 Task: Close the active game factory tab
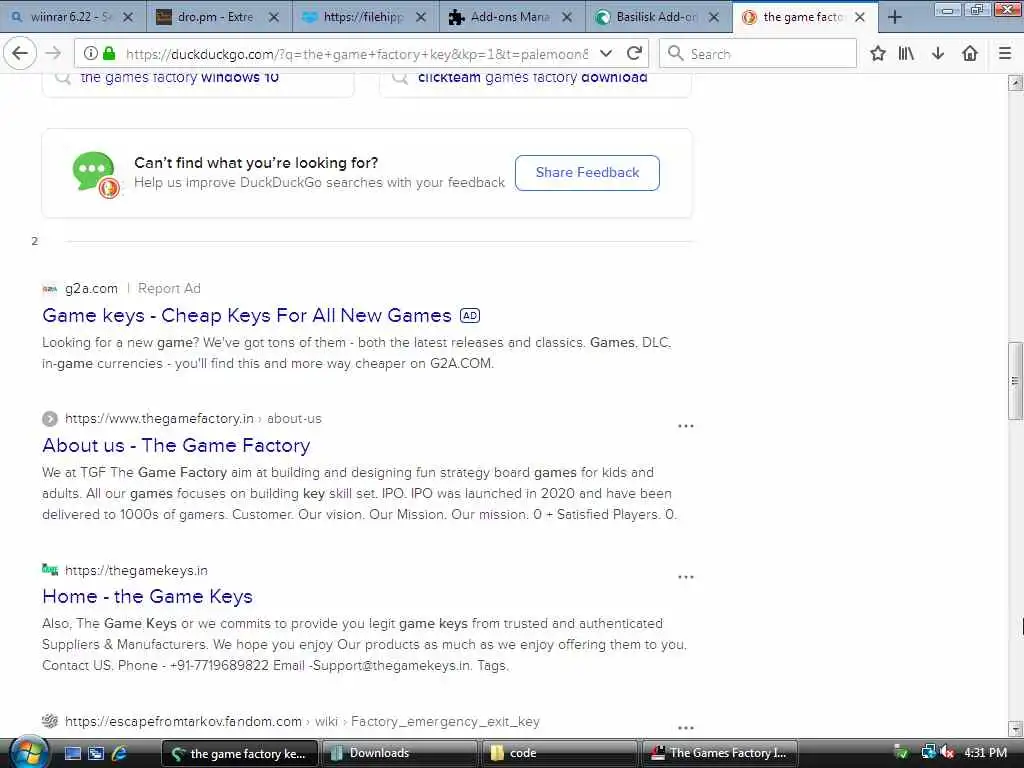tap(861, 17)
